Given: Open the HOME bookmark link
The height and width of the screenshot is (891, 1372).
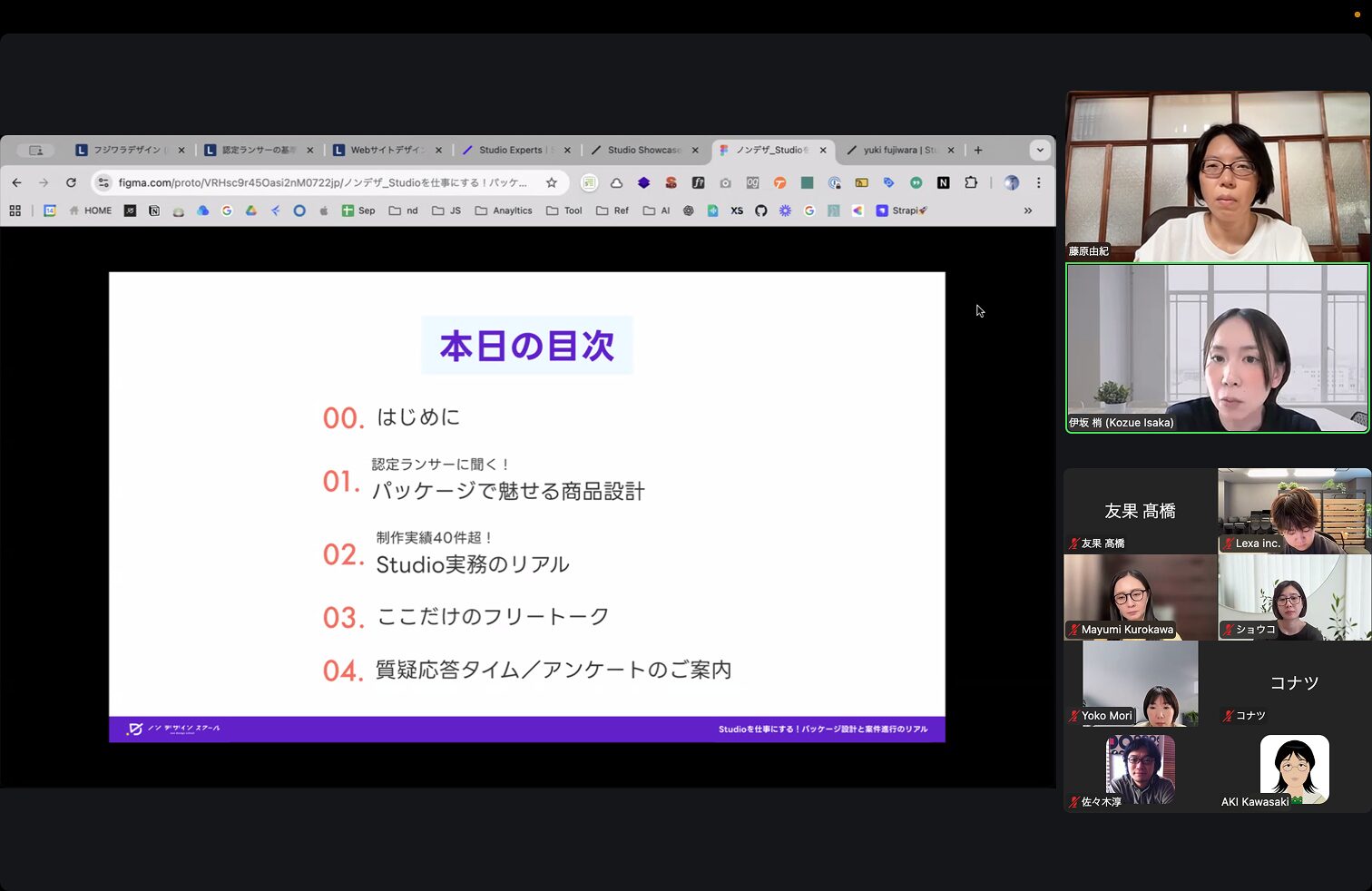Looking at the screenshot, I should coord(91,211).
